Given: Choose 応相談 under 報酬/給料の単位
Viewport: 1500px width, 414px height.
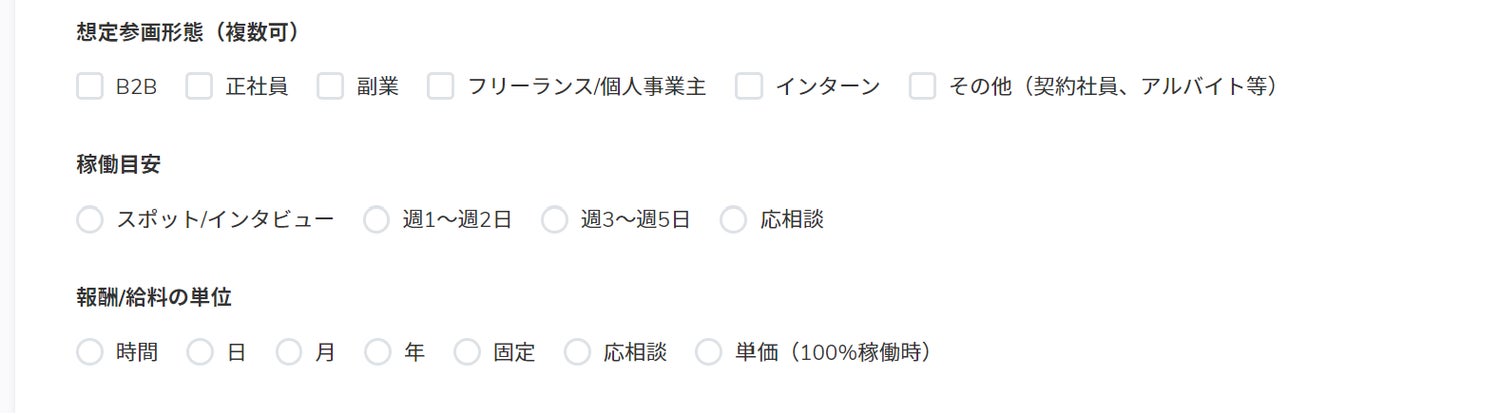Looking at the screenshot, I should point(577,352).
